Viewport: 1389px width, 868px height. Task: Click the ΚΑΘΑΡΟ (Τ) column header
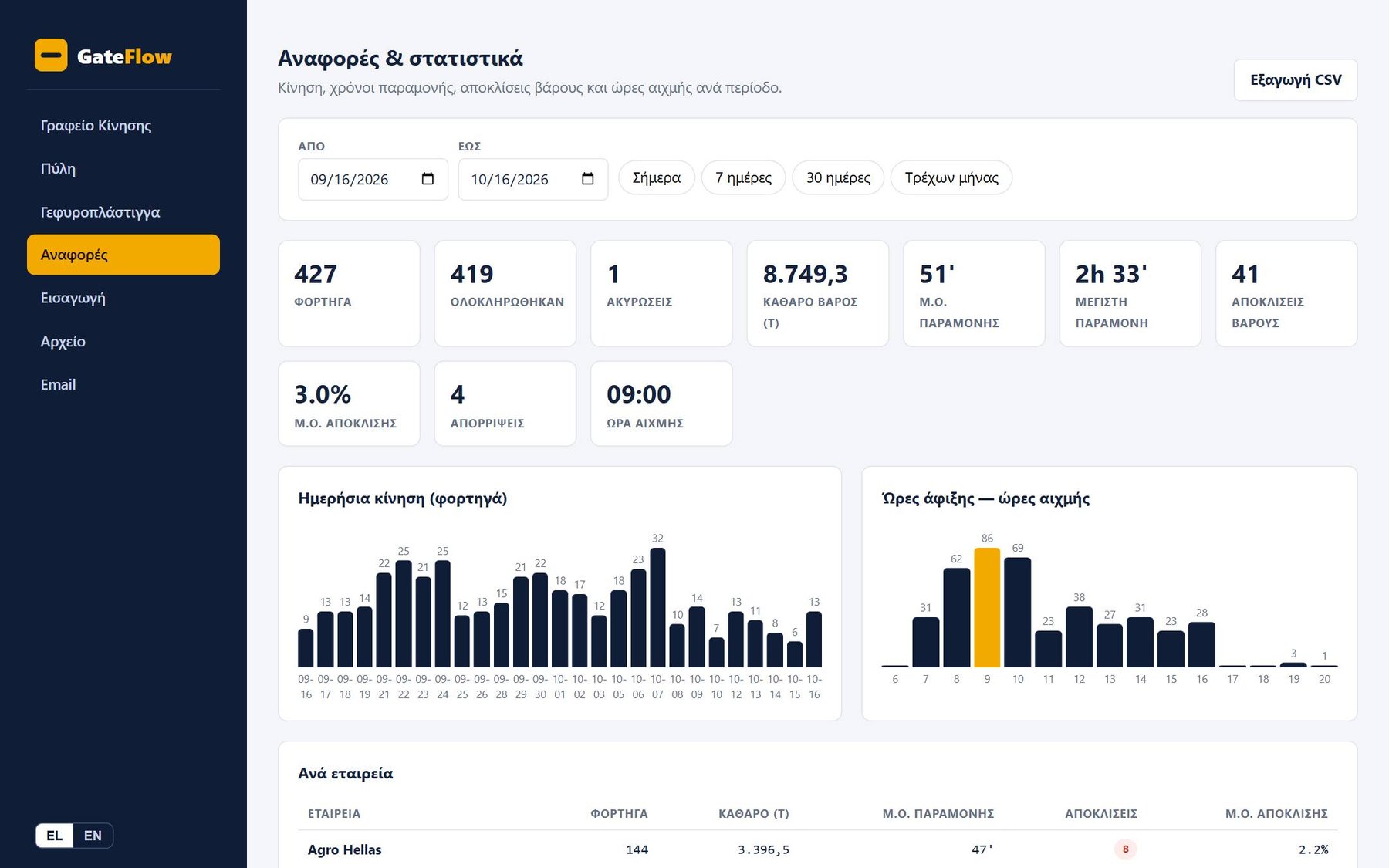coord(754,813)
